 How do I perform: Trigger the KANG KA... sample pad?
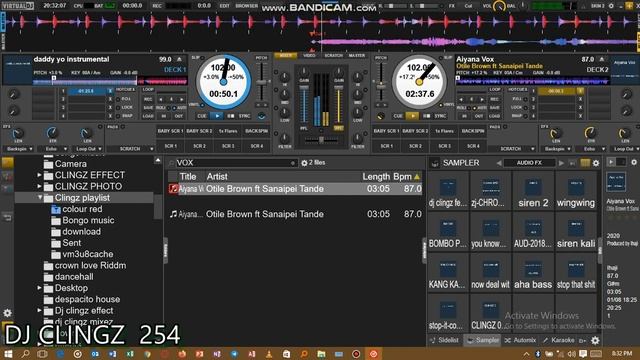[x=448, y=273]
